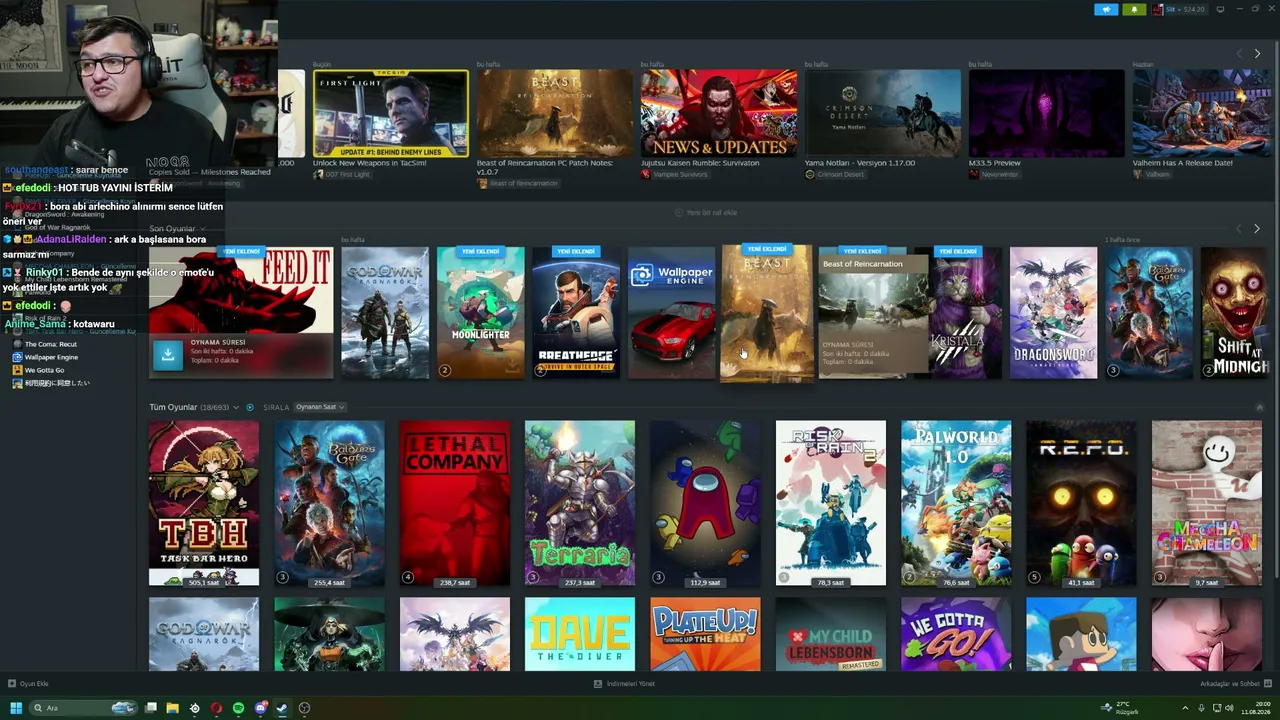Open Beast of Reincarnation patch notes card

pos(554,113)
